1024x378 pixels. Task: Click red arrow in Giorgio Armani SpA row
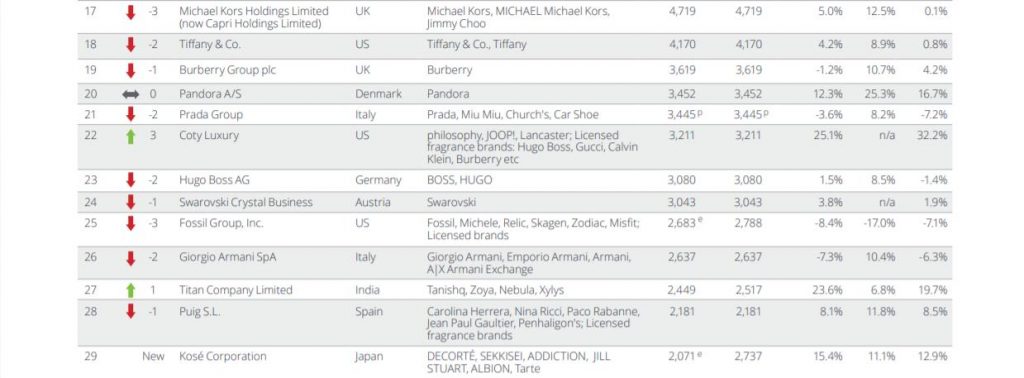131,258
